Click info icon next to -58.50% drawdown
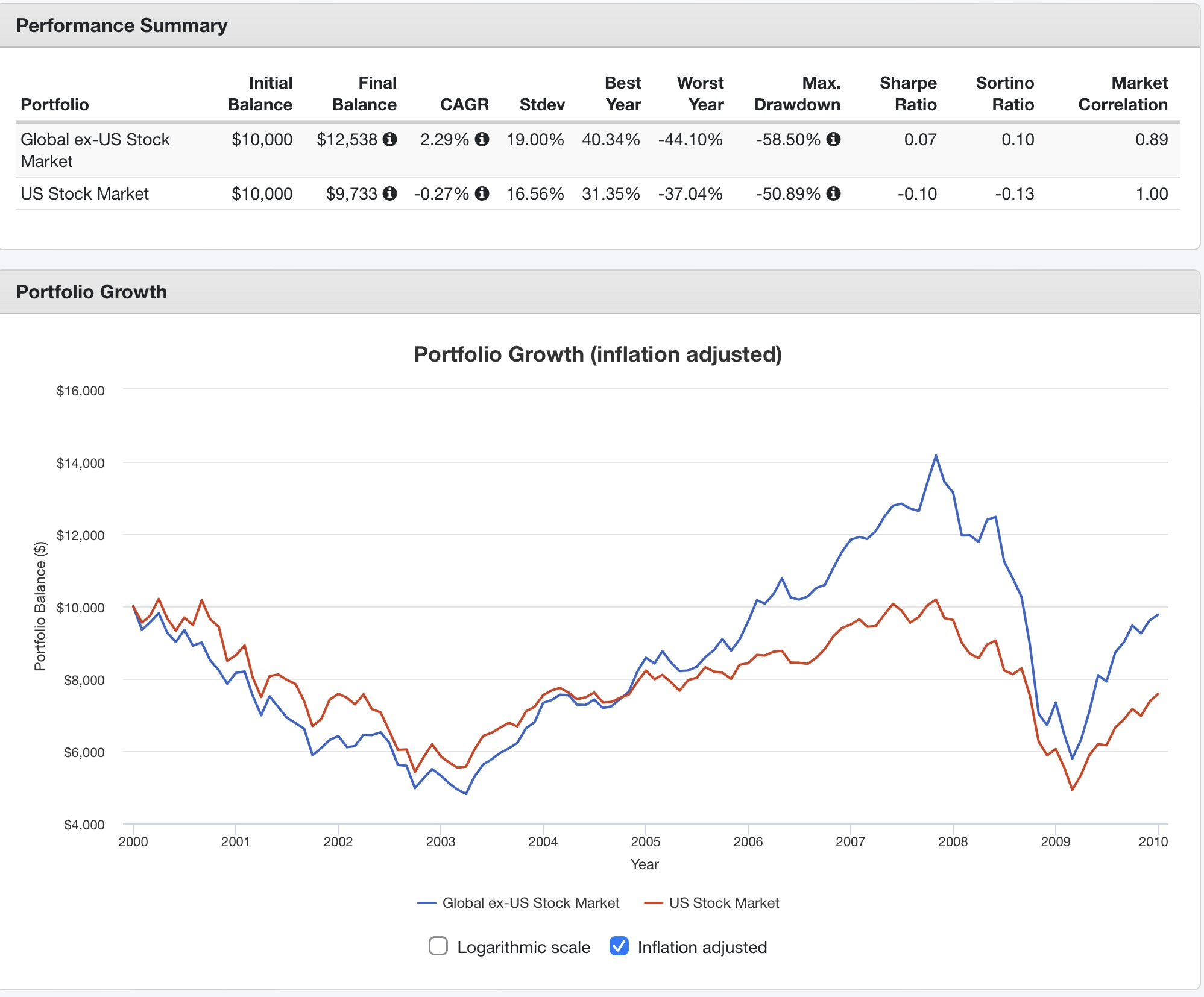1204x997 pixels. coord(833,139)
